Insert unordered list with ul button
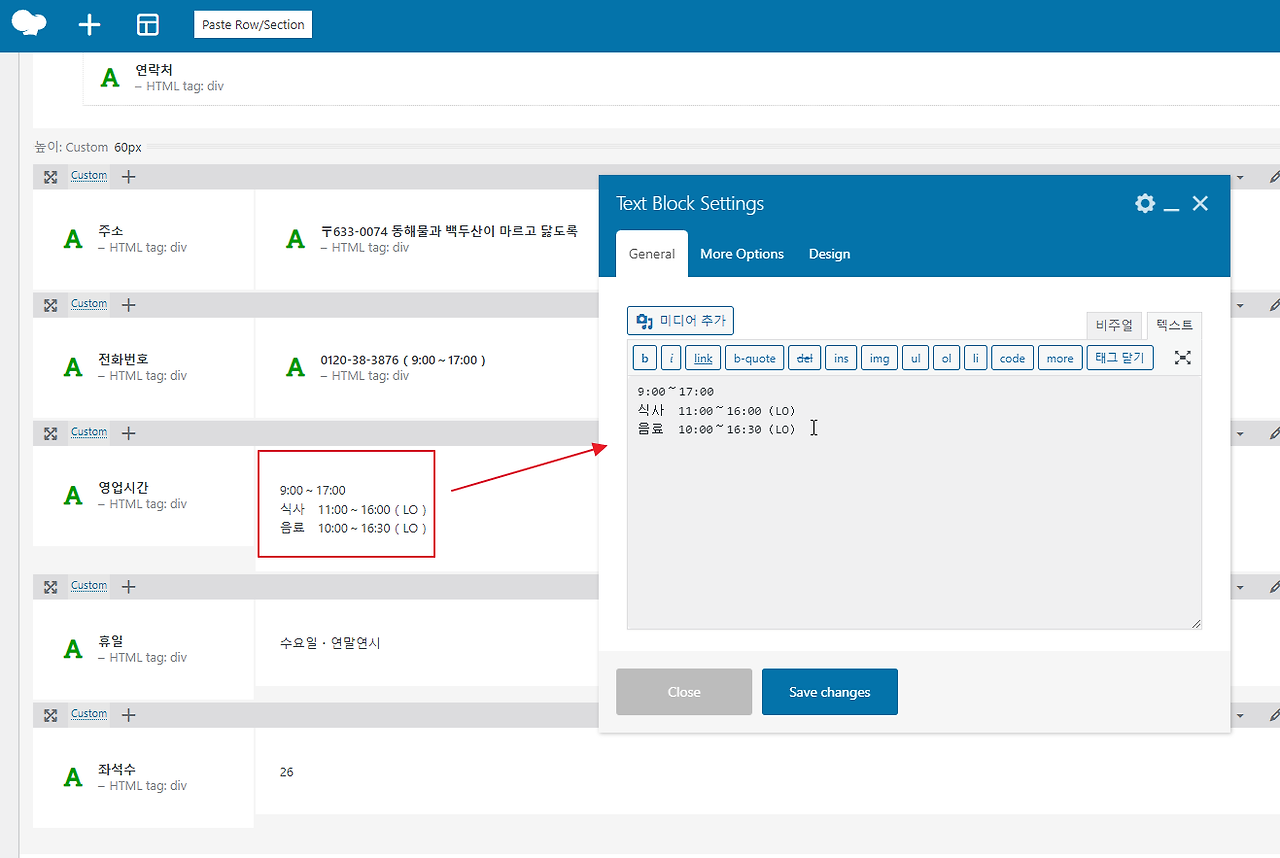 (x=915, y=358)
